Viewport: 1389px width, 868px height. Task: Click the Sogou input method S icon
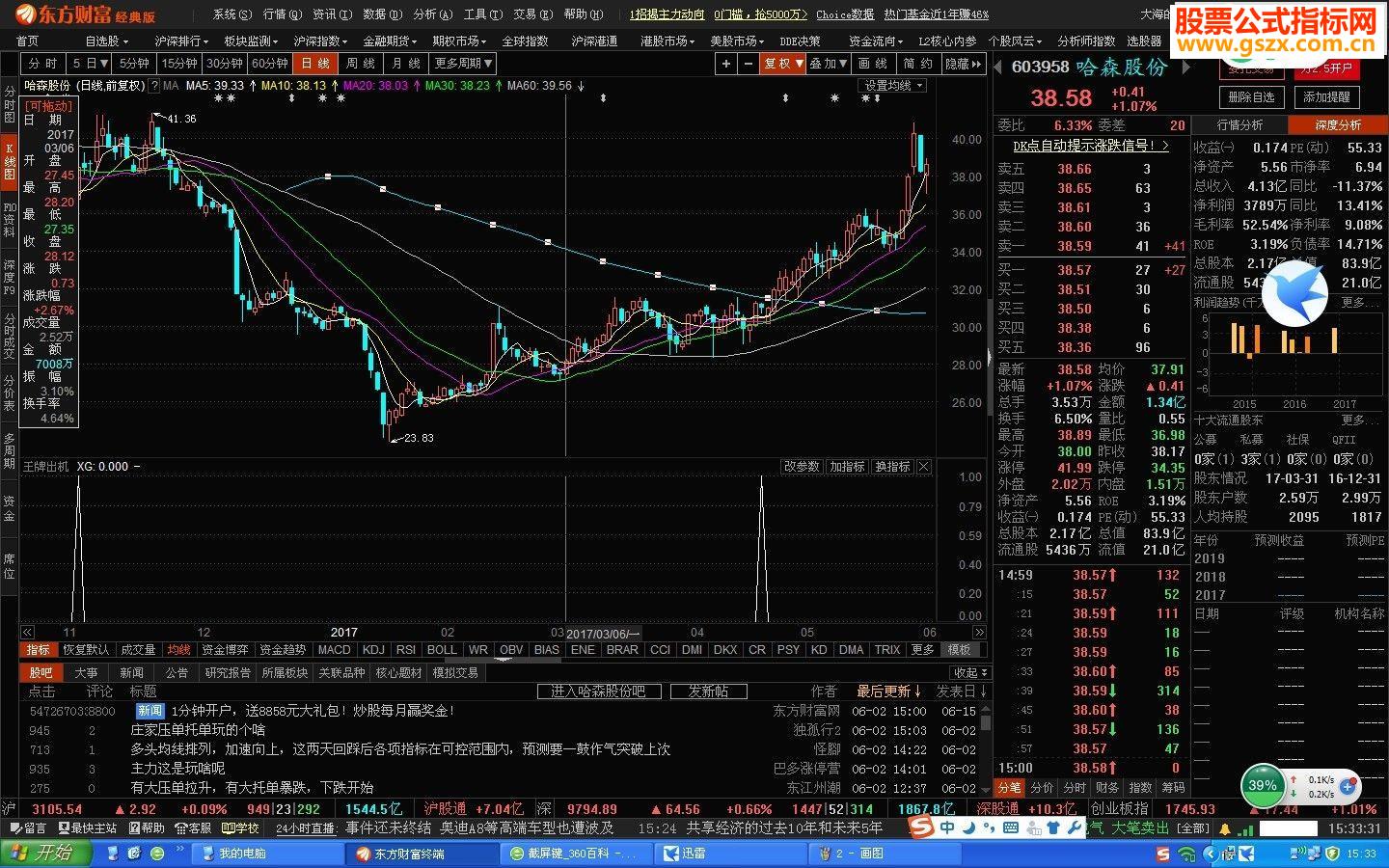tap(921, 827)
